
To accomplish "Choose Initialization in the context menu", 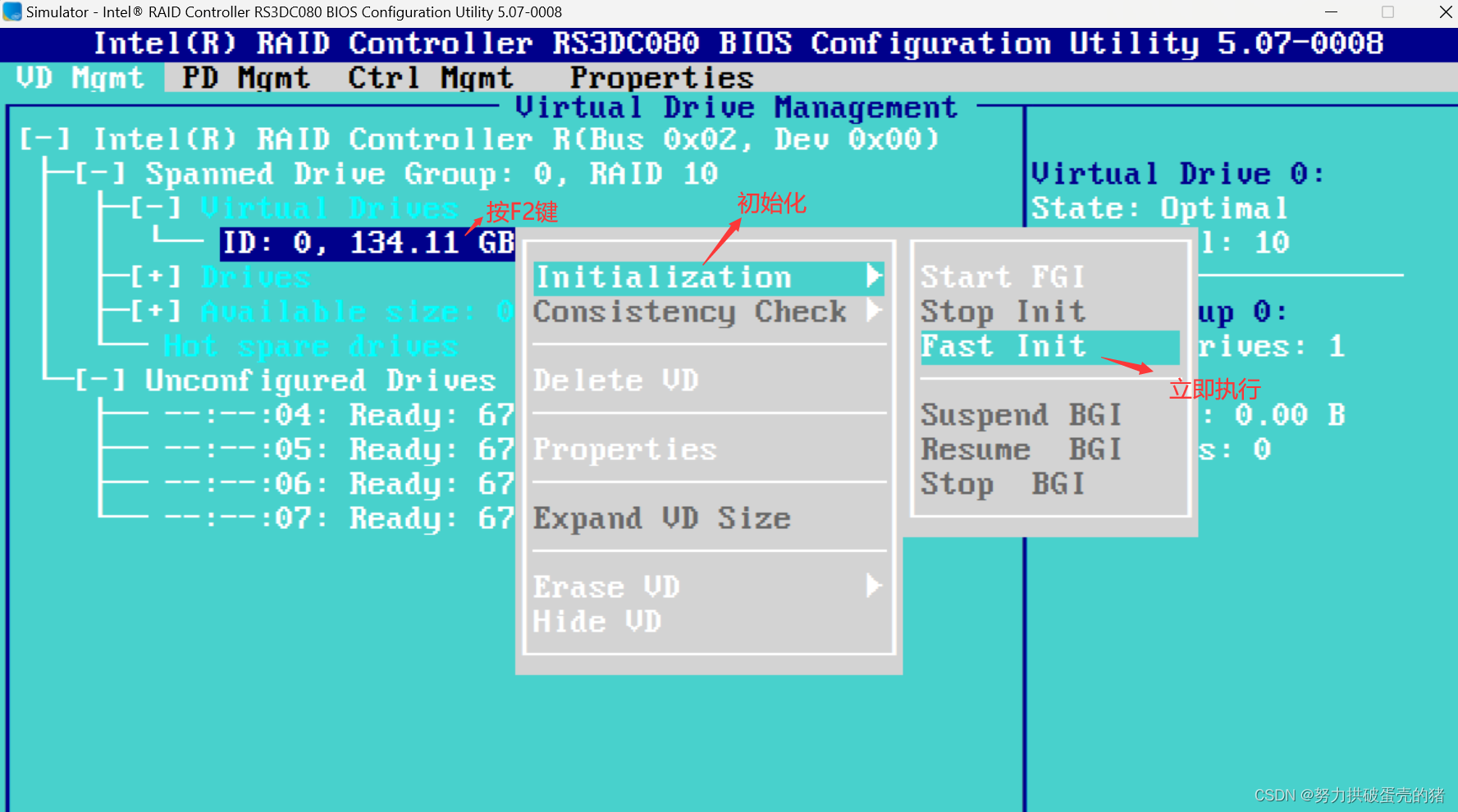I will pyautogui.click(x=709, y=277).
